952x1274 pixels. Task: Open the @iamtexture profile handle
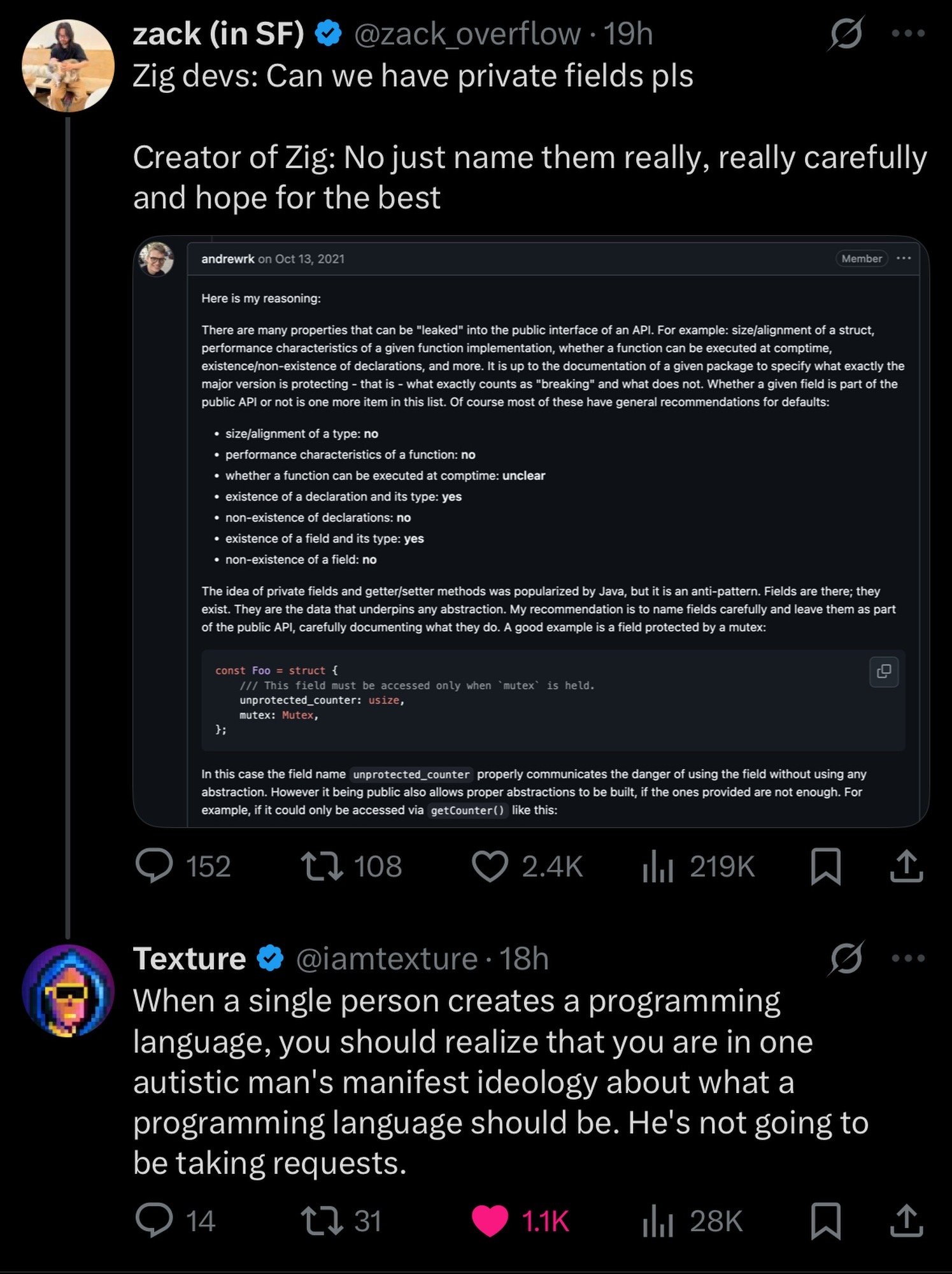[387, 959]
